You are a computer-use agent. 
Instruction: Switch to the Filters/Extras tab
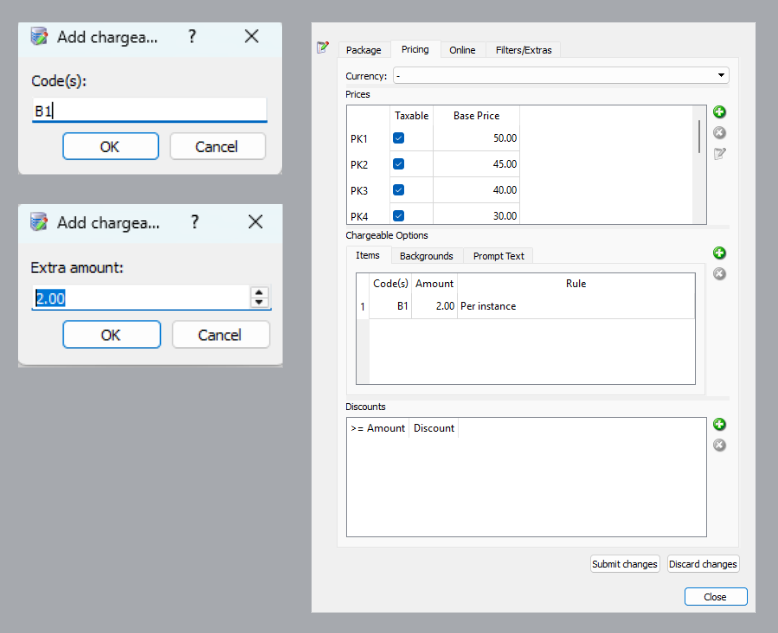point(523,50)
